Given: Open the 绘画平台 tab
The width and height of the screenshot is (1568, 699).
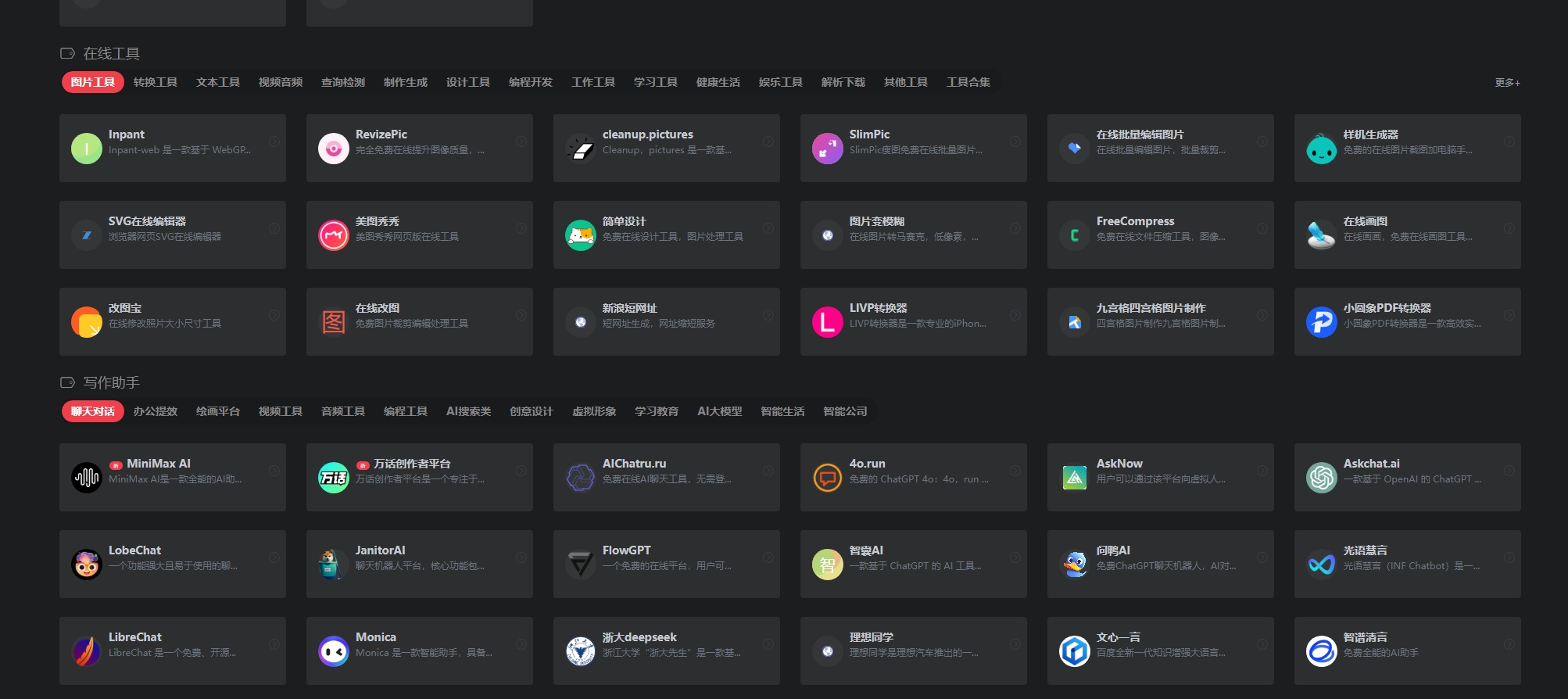Looking at the screenshot, I should (x=218, y=411).
